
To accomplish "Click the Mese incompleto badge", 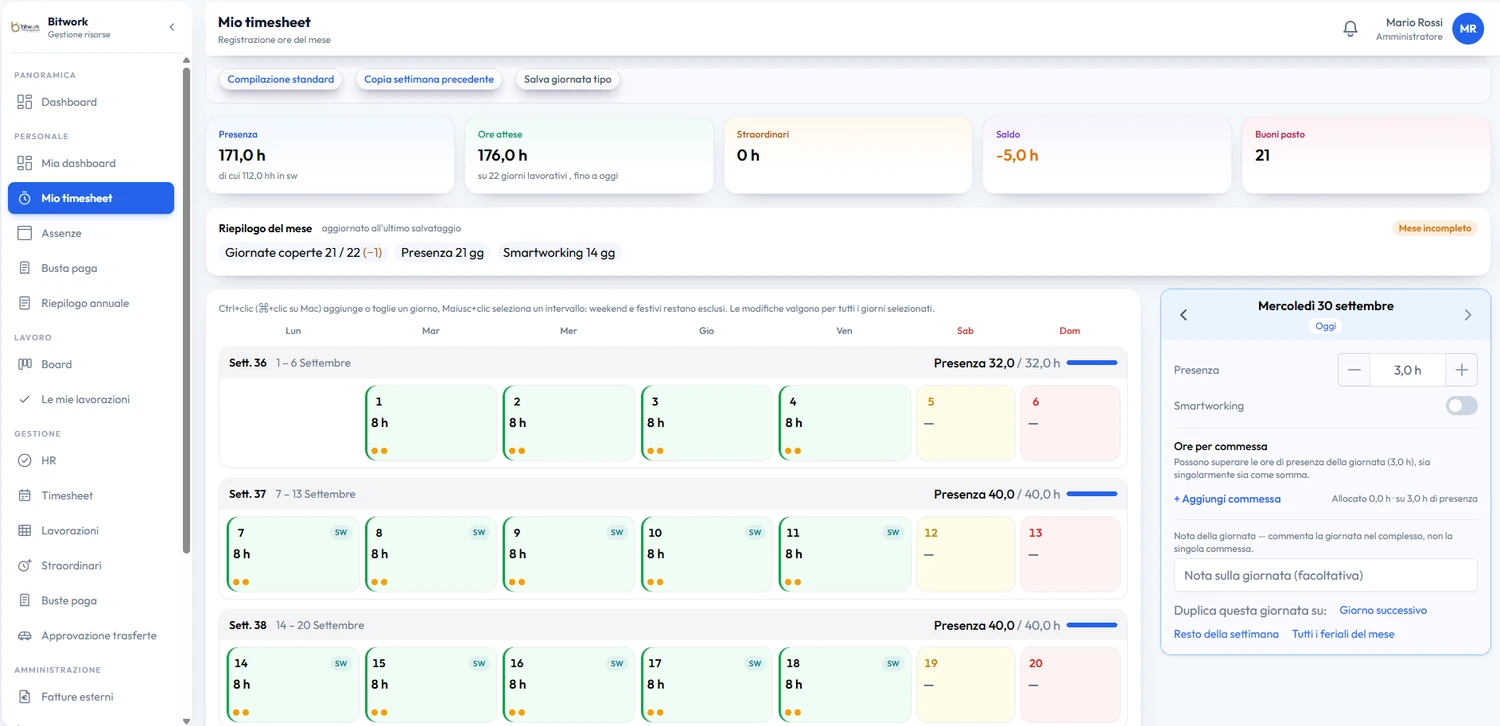I will click(1435, 228).
